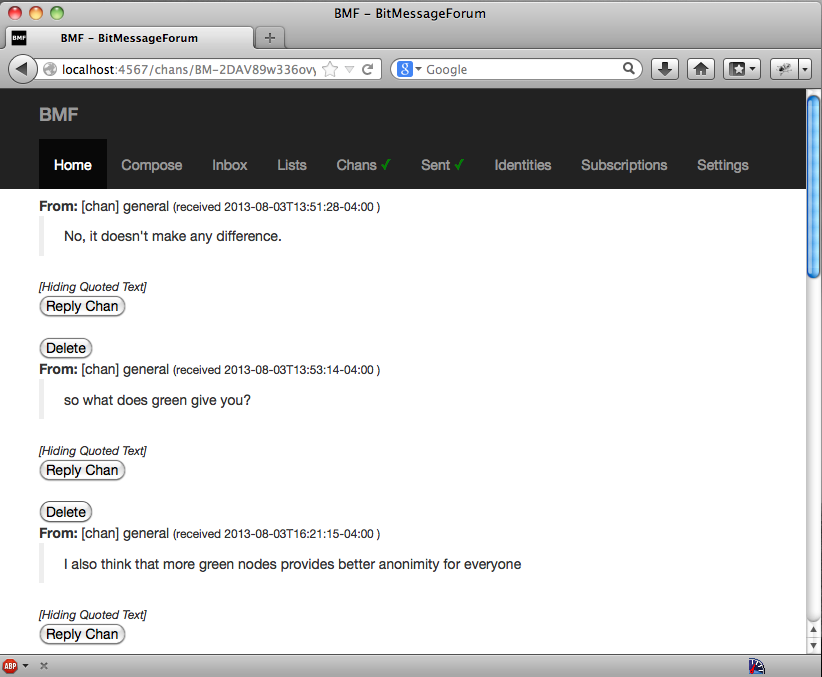Image resolution: width=822 pixels, height=677 pixels.
Task: Click the BMF favicon in the tab
Action: pyautogui.click(x=19, y=38)
